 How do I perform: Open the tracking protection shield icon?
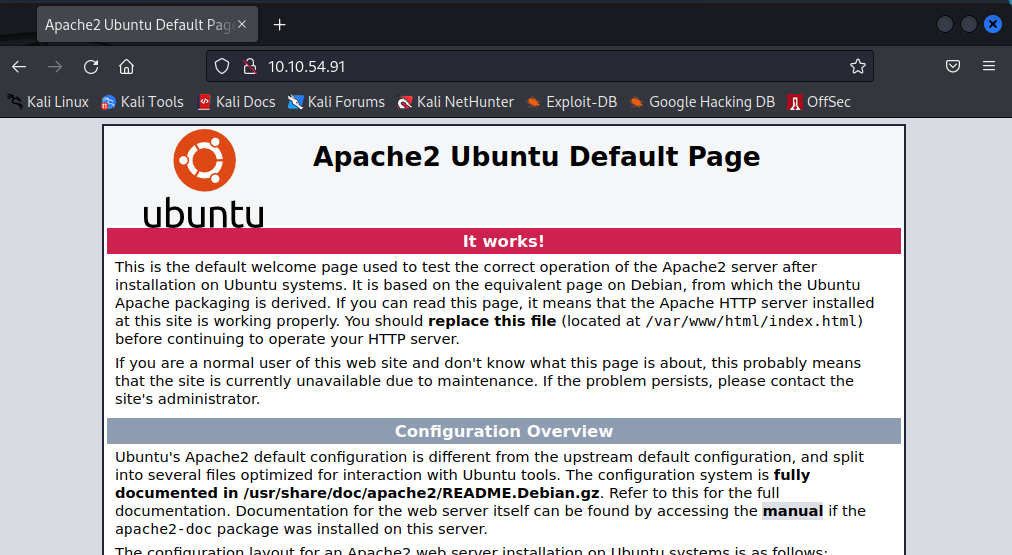(222, 66)
